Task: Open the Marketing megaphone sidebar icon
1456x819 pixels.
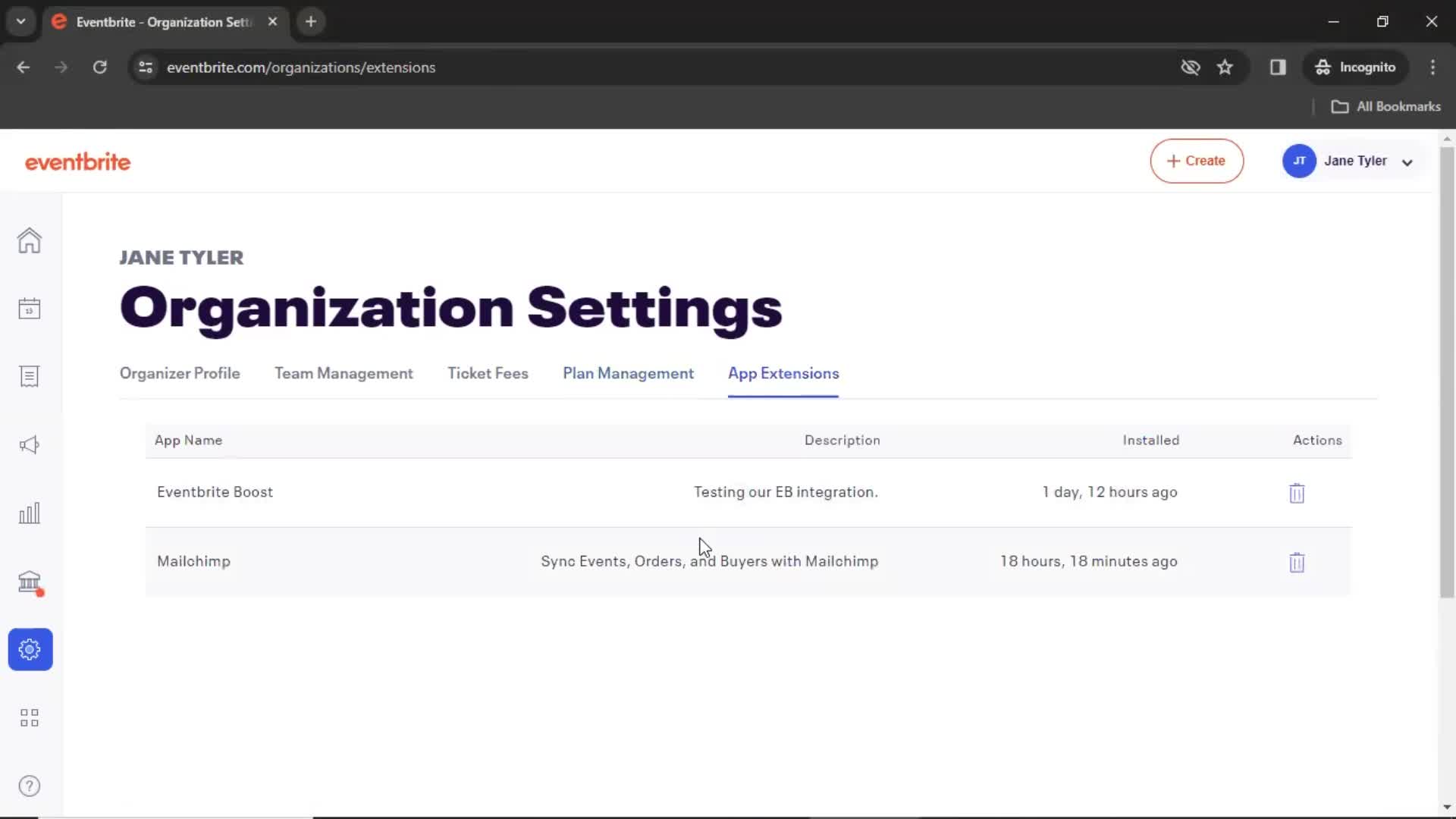Action: 30,445
